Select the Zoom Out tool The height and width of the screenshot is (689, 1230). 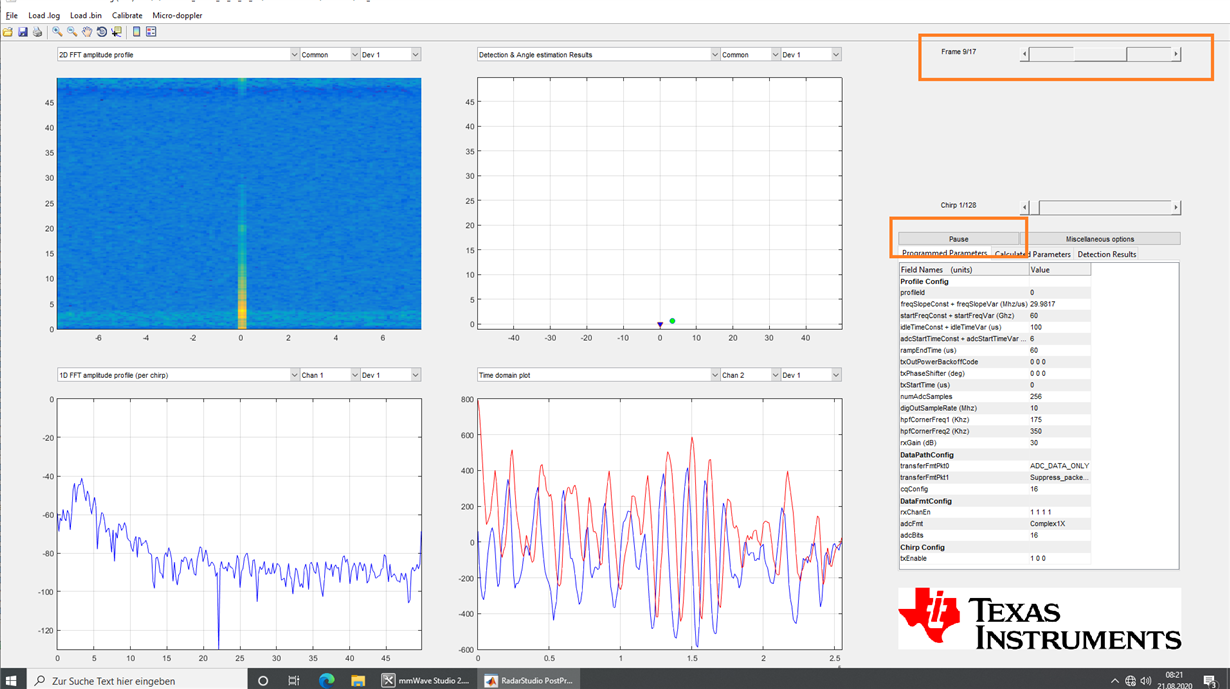click(72, 31)
